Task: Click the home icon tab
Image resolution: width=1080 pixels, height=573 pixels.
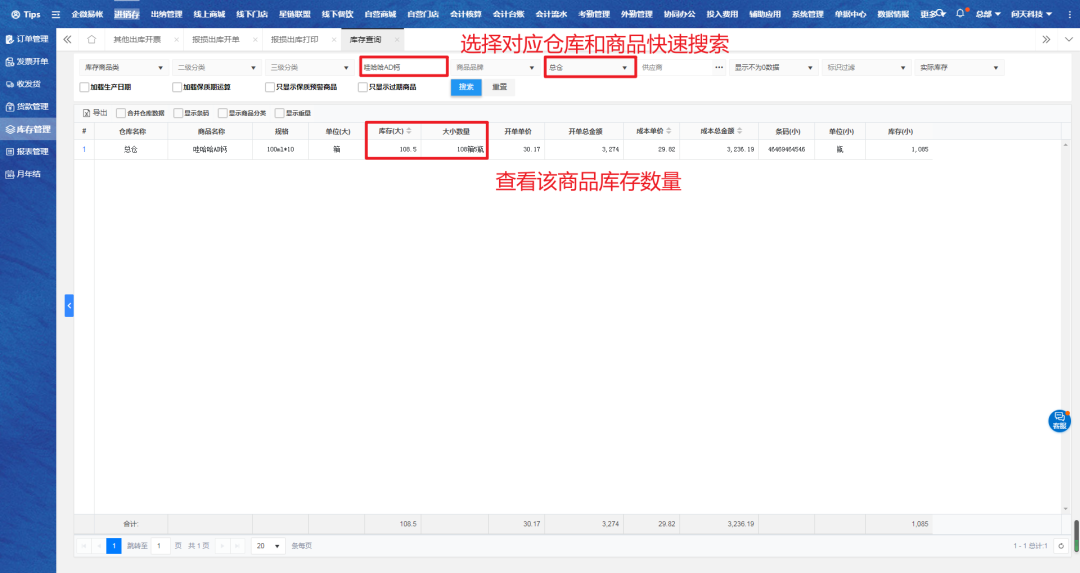Action: [x=91, y=39]
